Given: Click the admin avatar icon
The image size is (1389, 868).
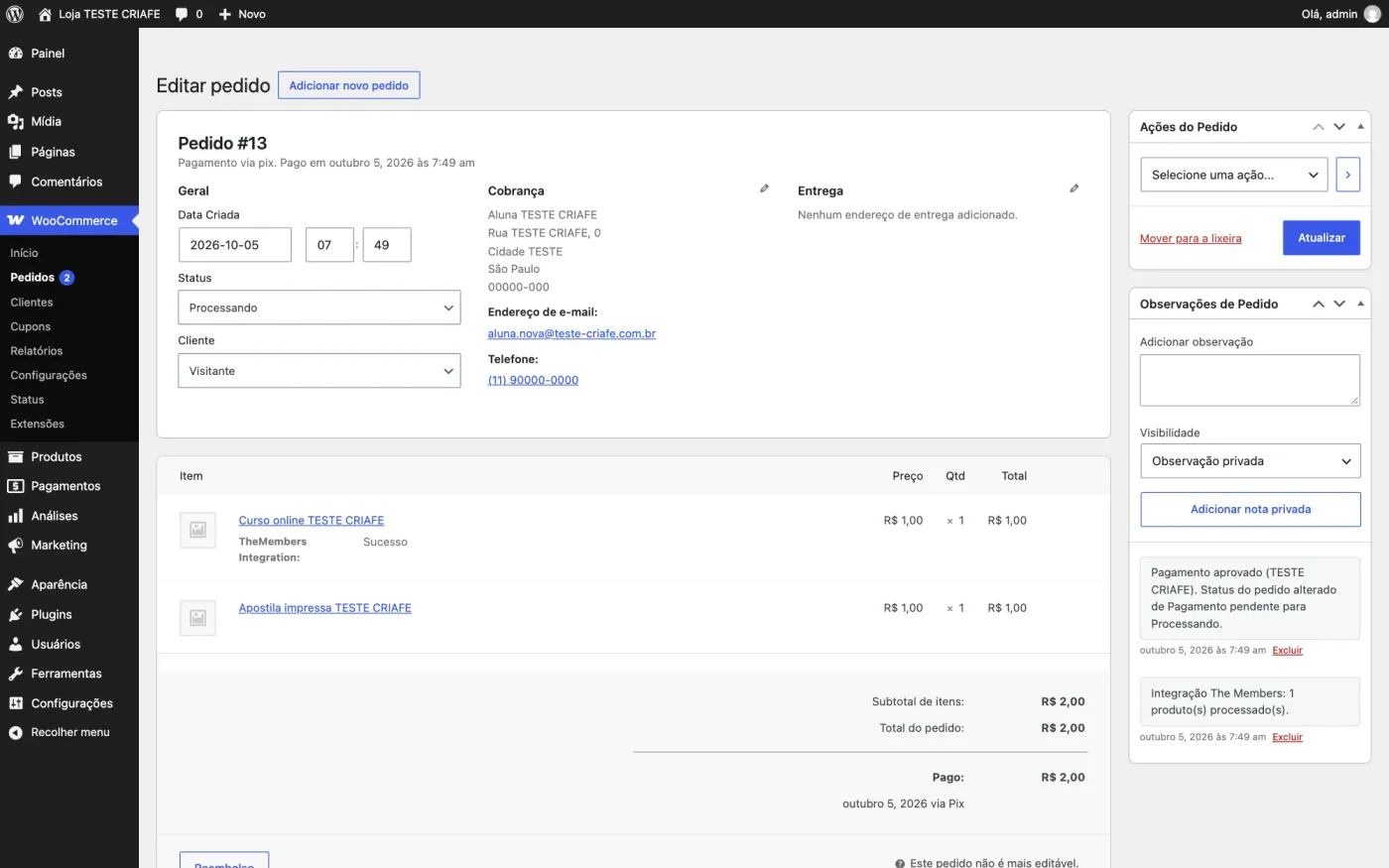Looking at the screenshot, I should 1372,14.
